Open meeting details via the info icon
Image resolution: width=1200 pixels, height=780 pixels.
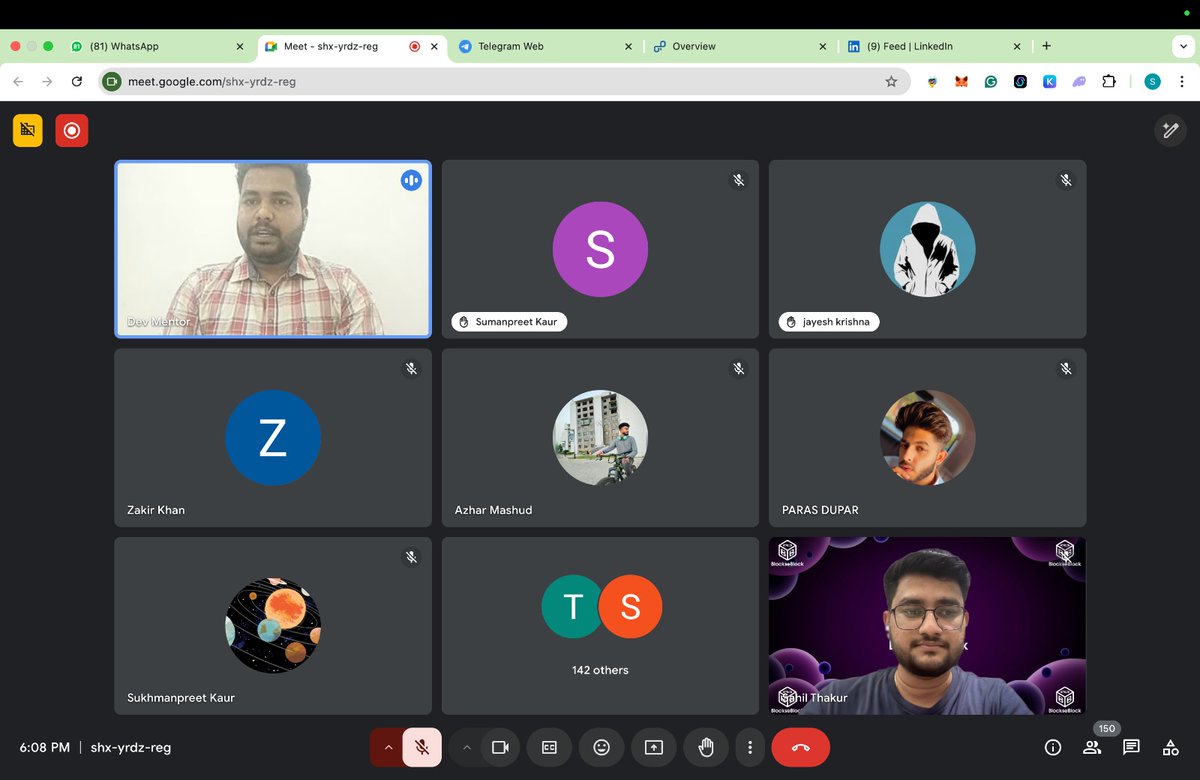1052,747
